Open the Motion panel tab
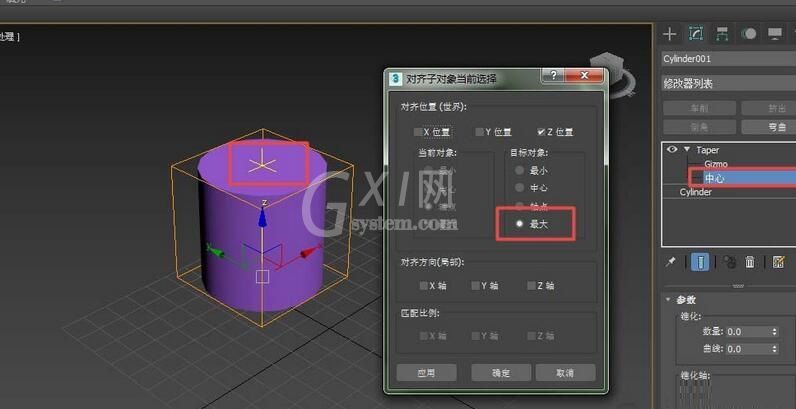 click(748, 34)
